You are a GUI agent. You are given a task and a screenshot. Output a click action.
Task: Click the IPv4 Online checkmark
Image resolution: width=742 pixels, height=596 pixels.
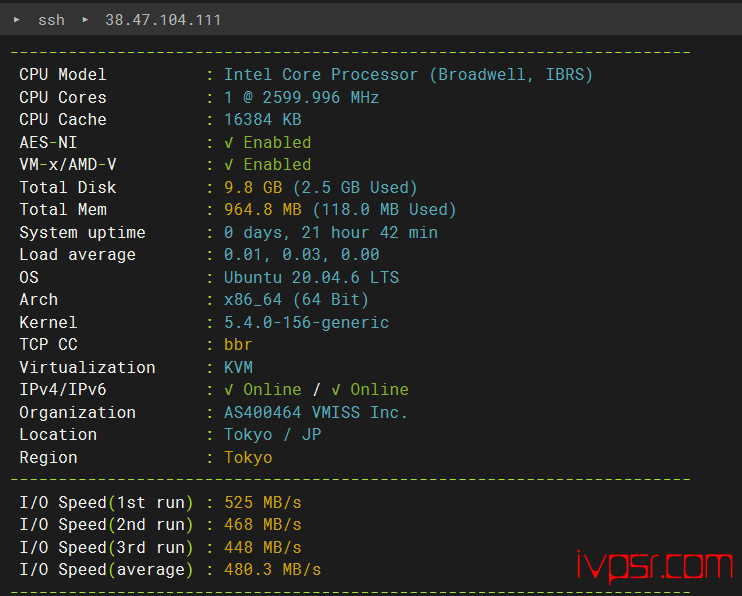(229, 390)
